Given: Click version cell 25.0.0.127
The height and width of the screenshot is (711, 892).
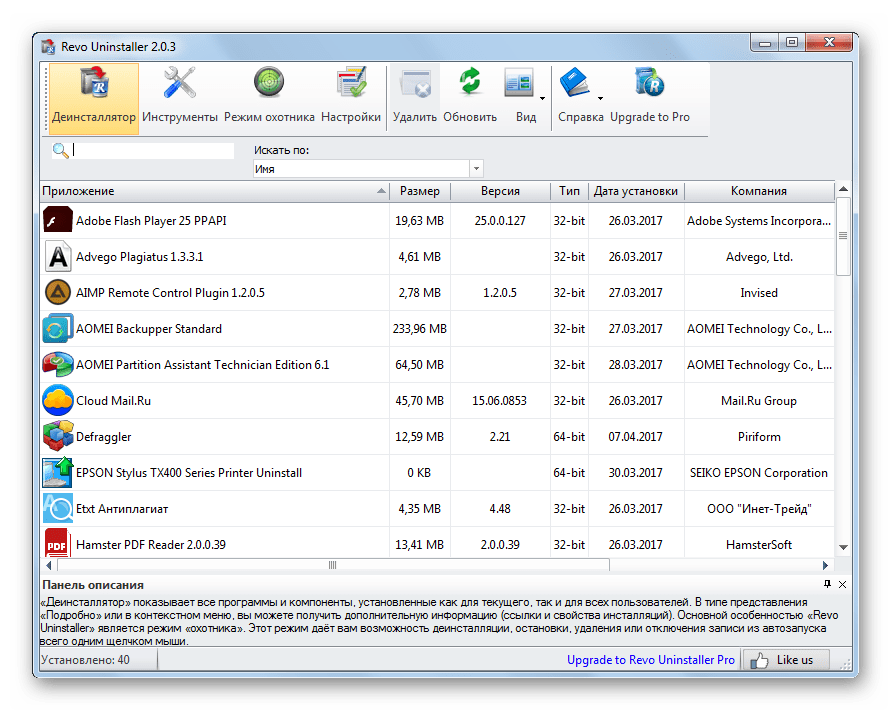Looking at the screenshot, I should coord(500,221).
